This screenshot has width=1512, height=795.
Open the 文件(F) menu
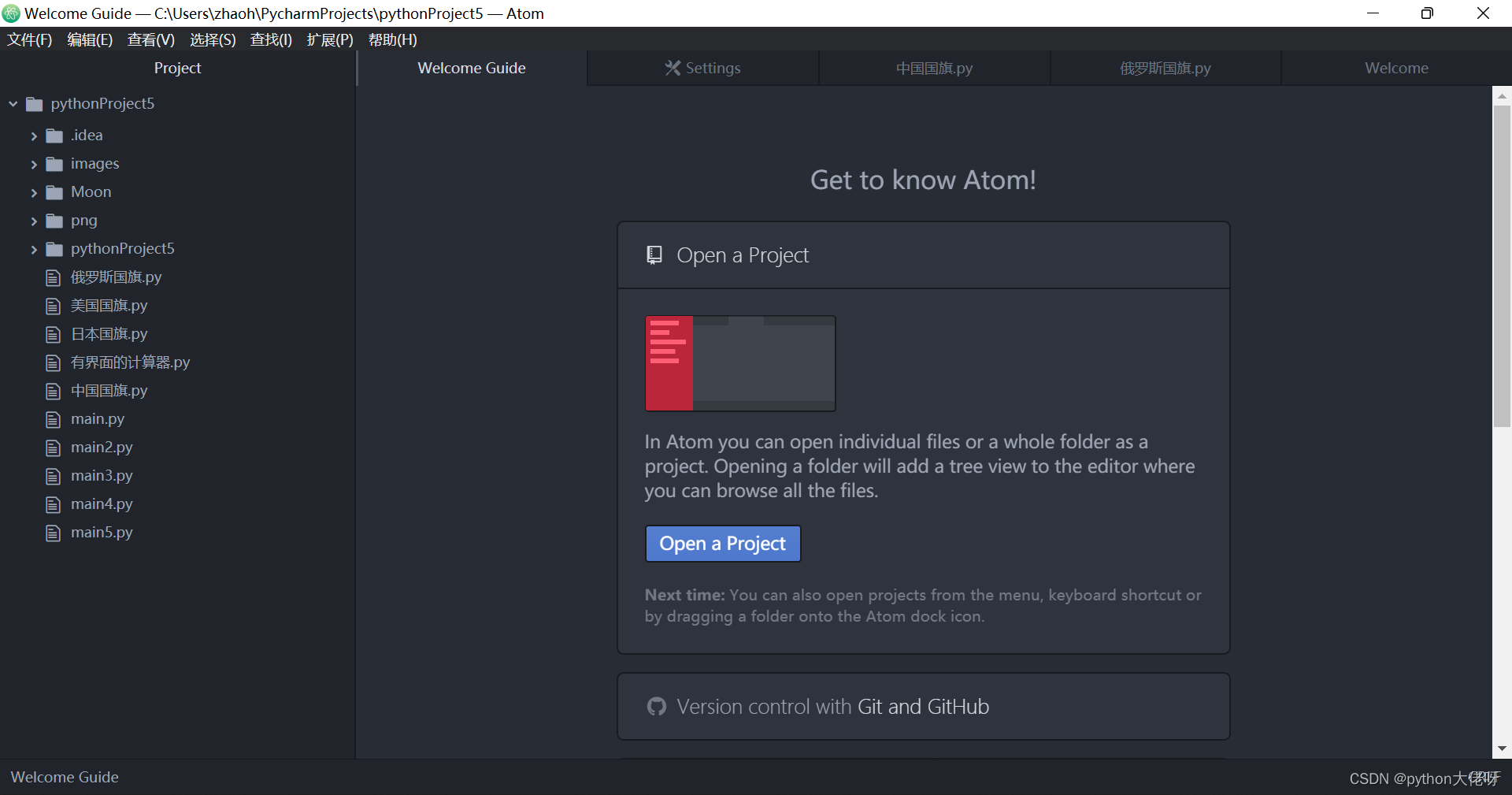[x=30, y=39]
